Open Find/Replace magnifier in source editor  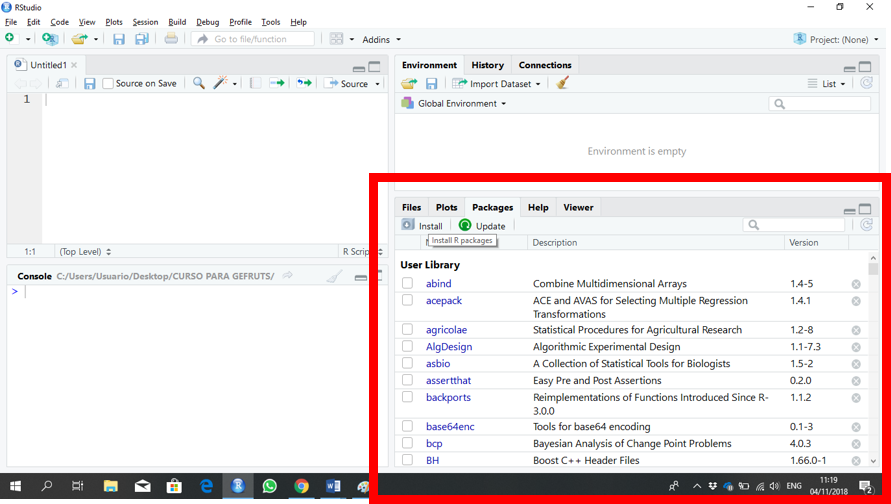(198, 84)
